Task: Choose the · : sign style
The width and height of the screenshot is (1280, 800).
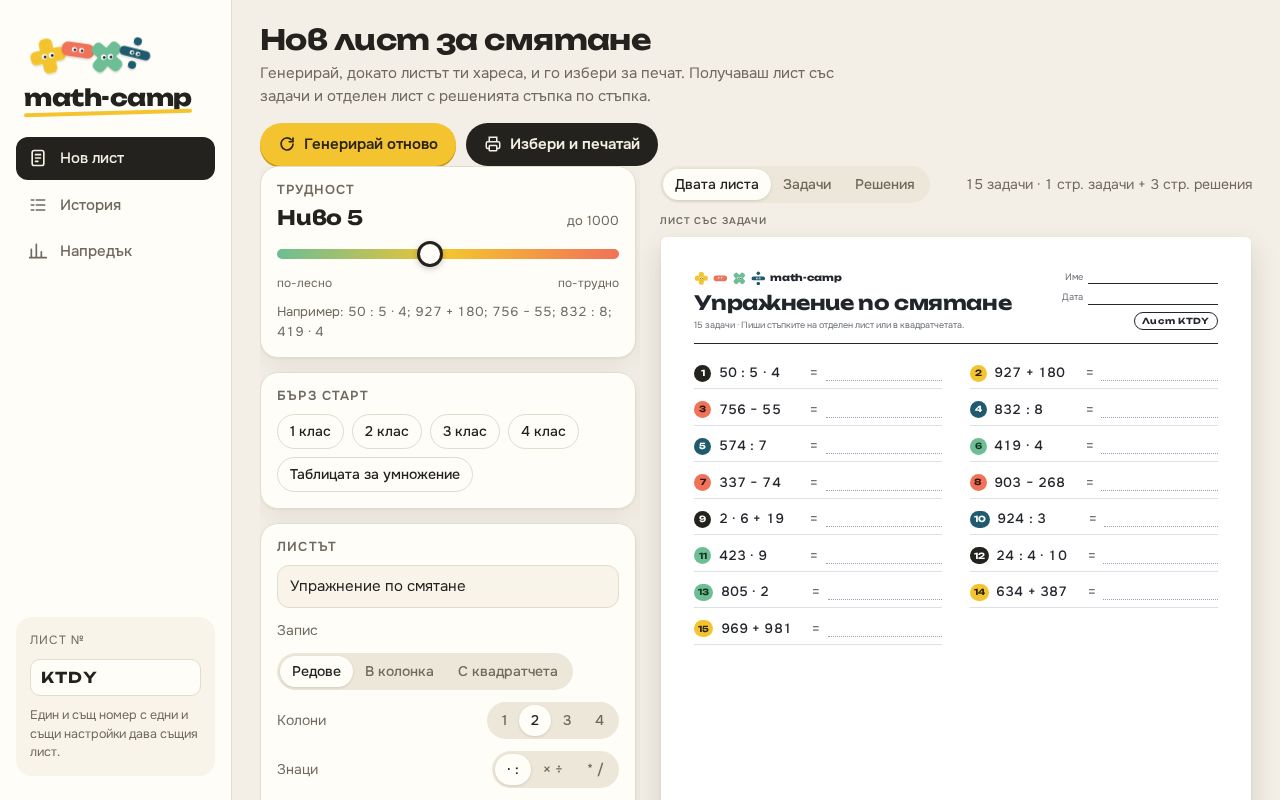Action: (513, 769)
